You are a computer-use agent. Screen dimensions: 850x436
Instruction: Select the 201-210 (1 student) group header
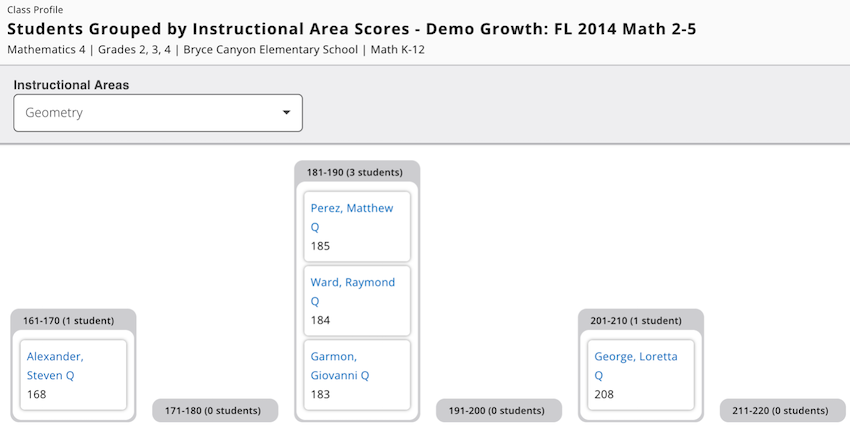tap(636, 320)
